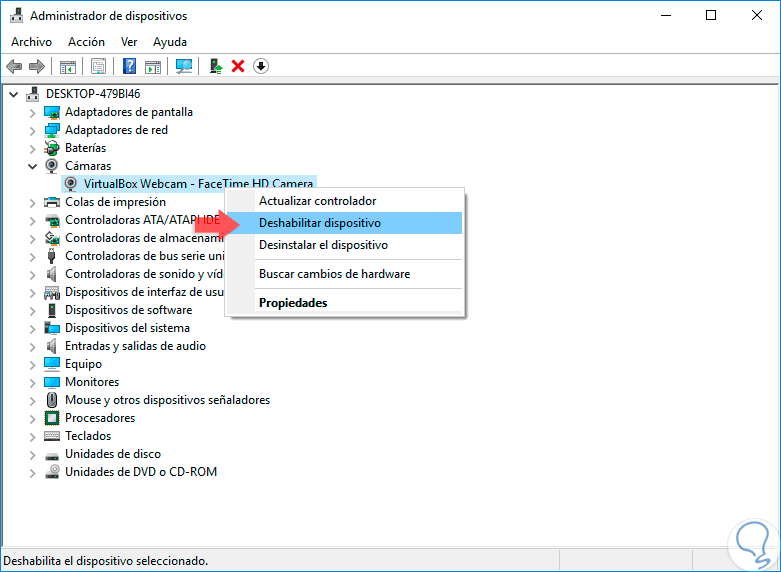The height and width of the screenshot is (572, 781).
Task: Select the DESKTOP-479BI46 computer name
Action: 93,94
